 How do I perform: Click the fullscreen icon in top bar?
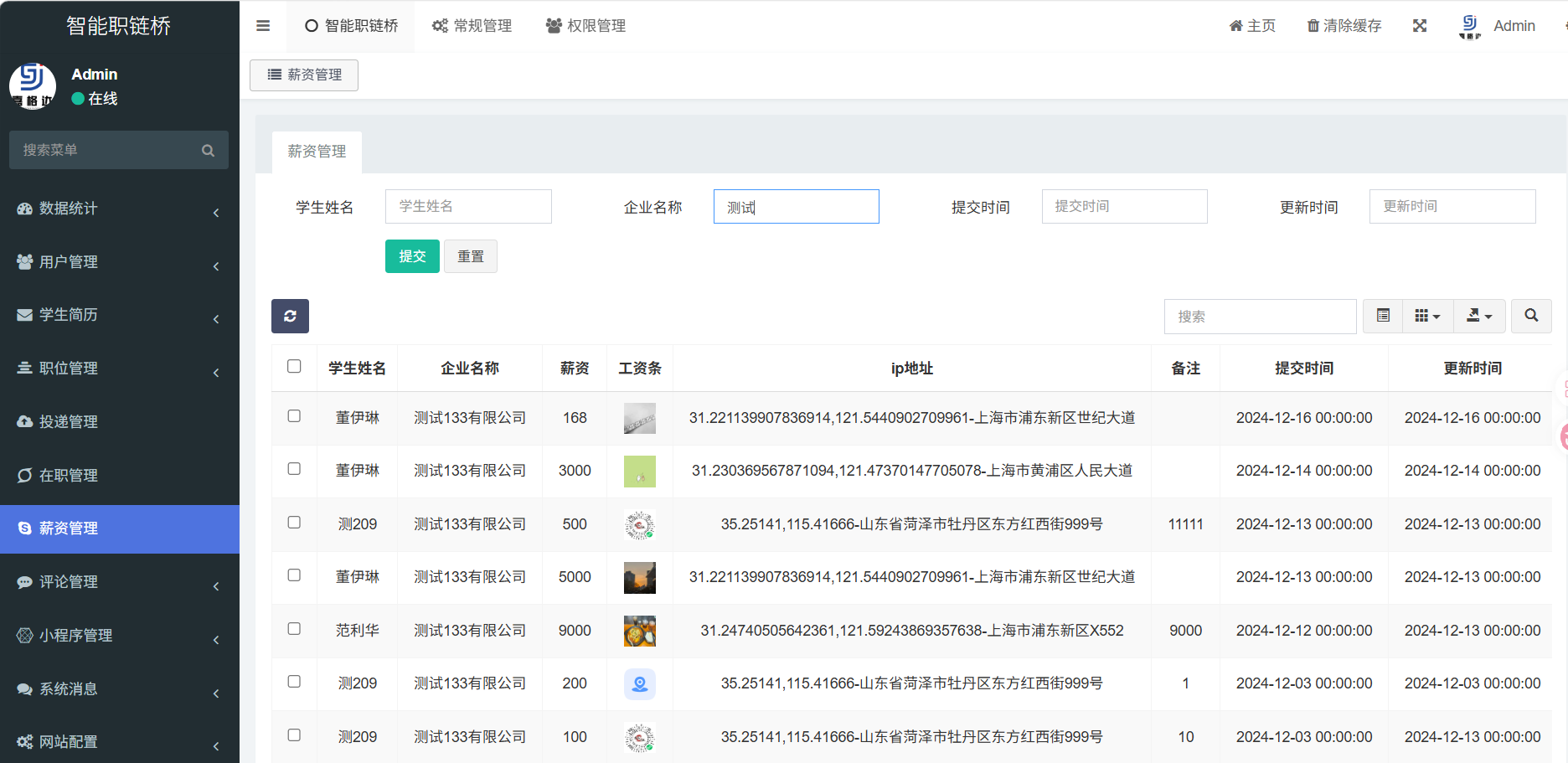pos(1419,26)
